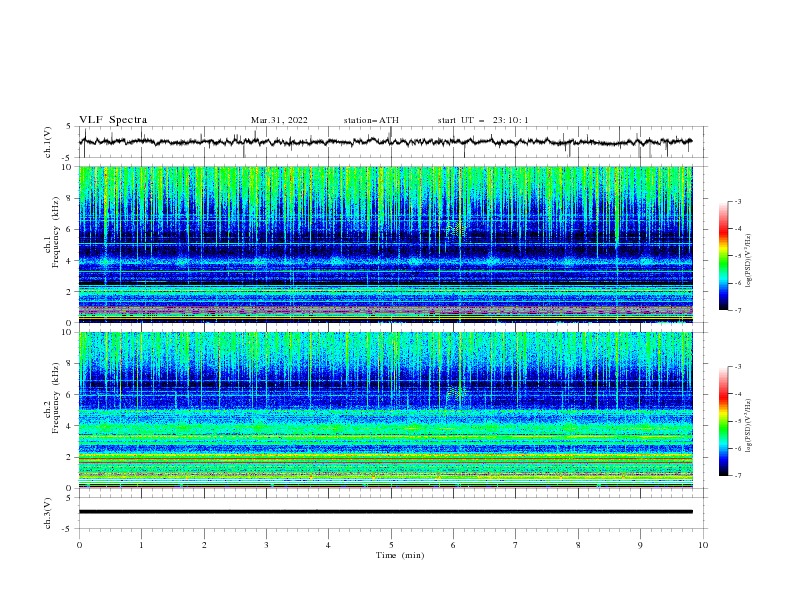Select the date text 'Mar.31, 2022'
Viewport: 792px width, 612px height.
pyautogui.click(x=279, y=120)
